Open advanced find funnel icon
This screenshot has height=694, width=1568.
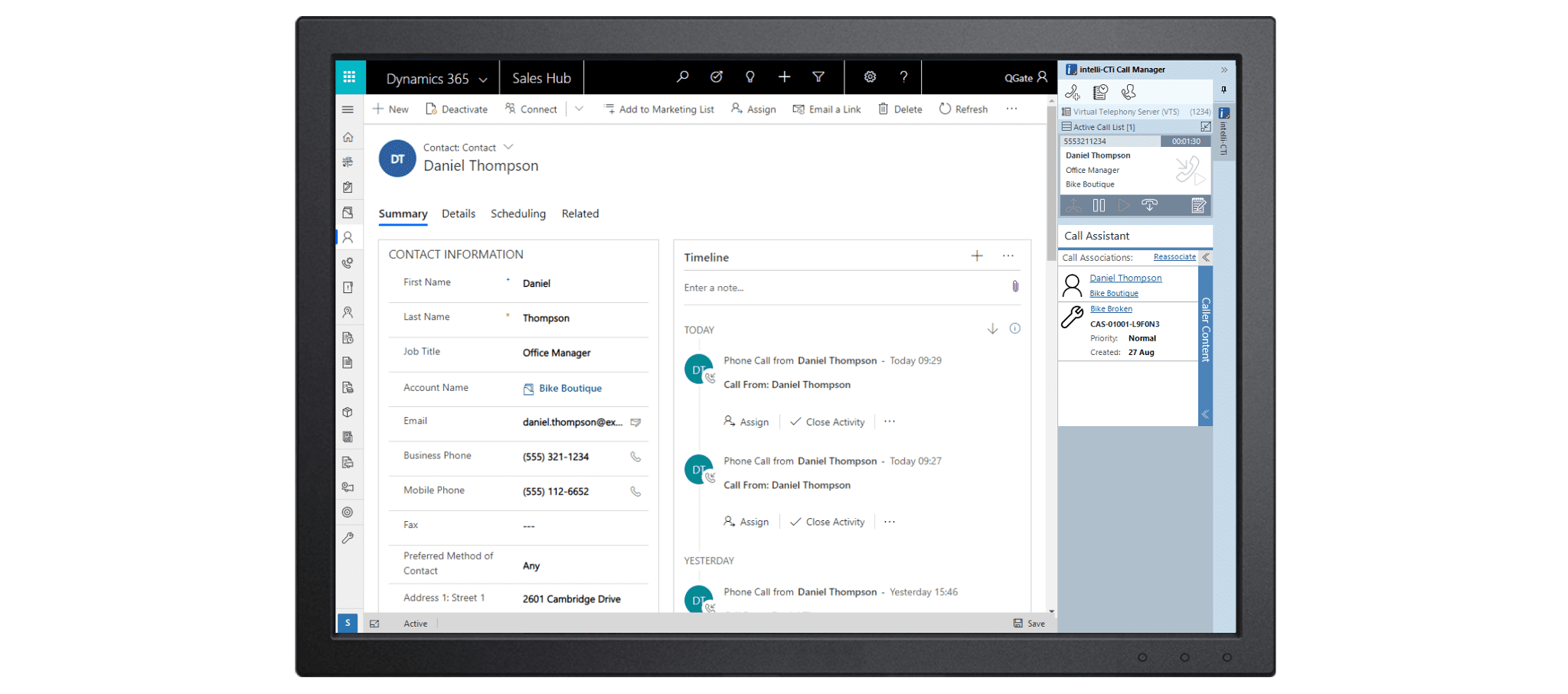point(818,77)
